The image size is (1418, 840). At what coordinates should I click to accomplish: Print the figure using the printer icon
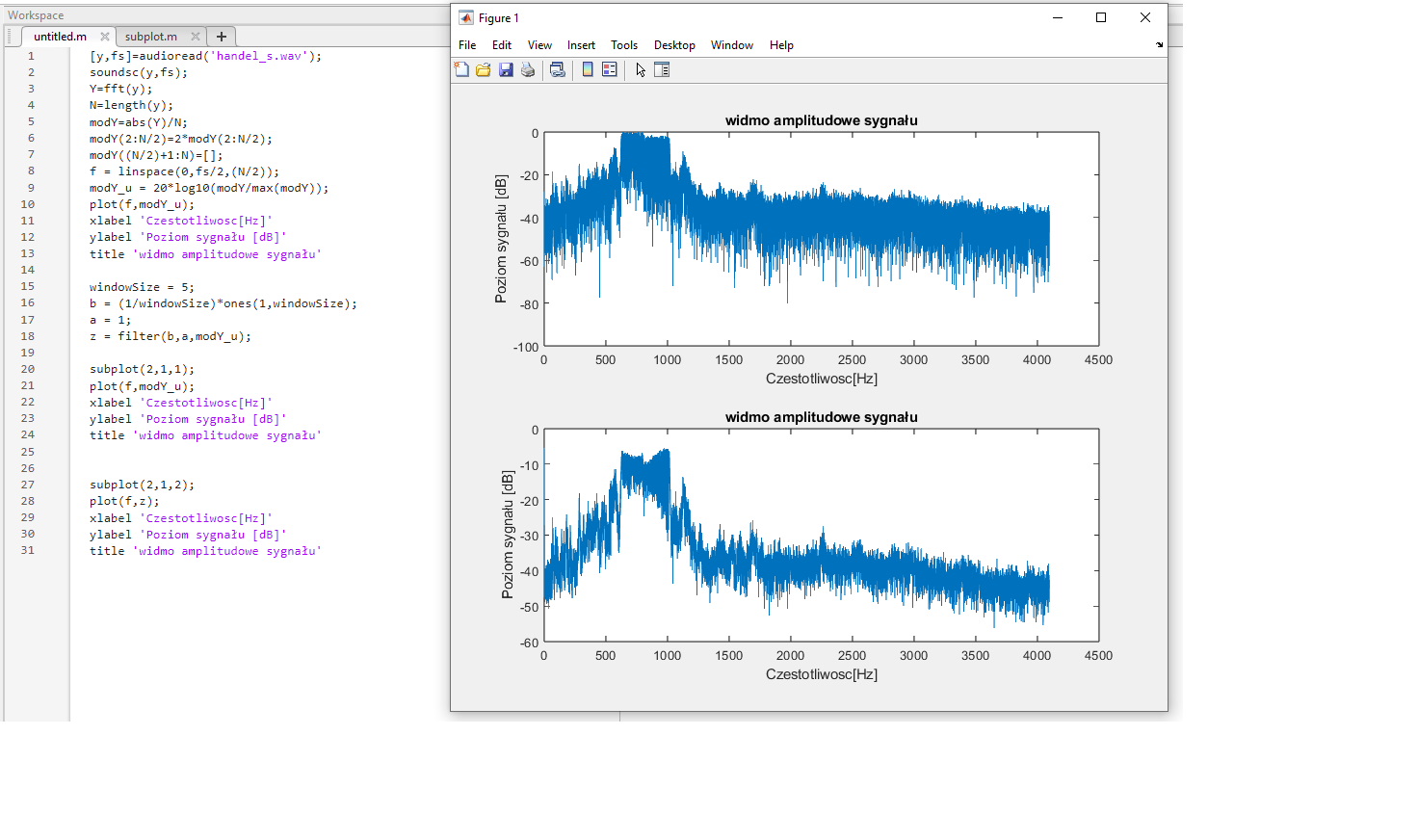click(528, 69)
